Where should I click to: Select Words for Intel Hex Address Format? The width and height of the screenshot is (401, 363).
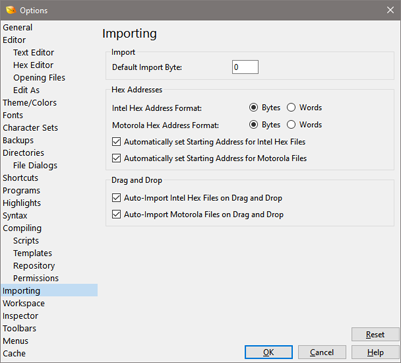291,108
